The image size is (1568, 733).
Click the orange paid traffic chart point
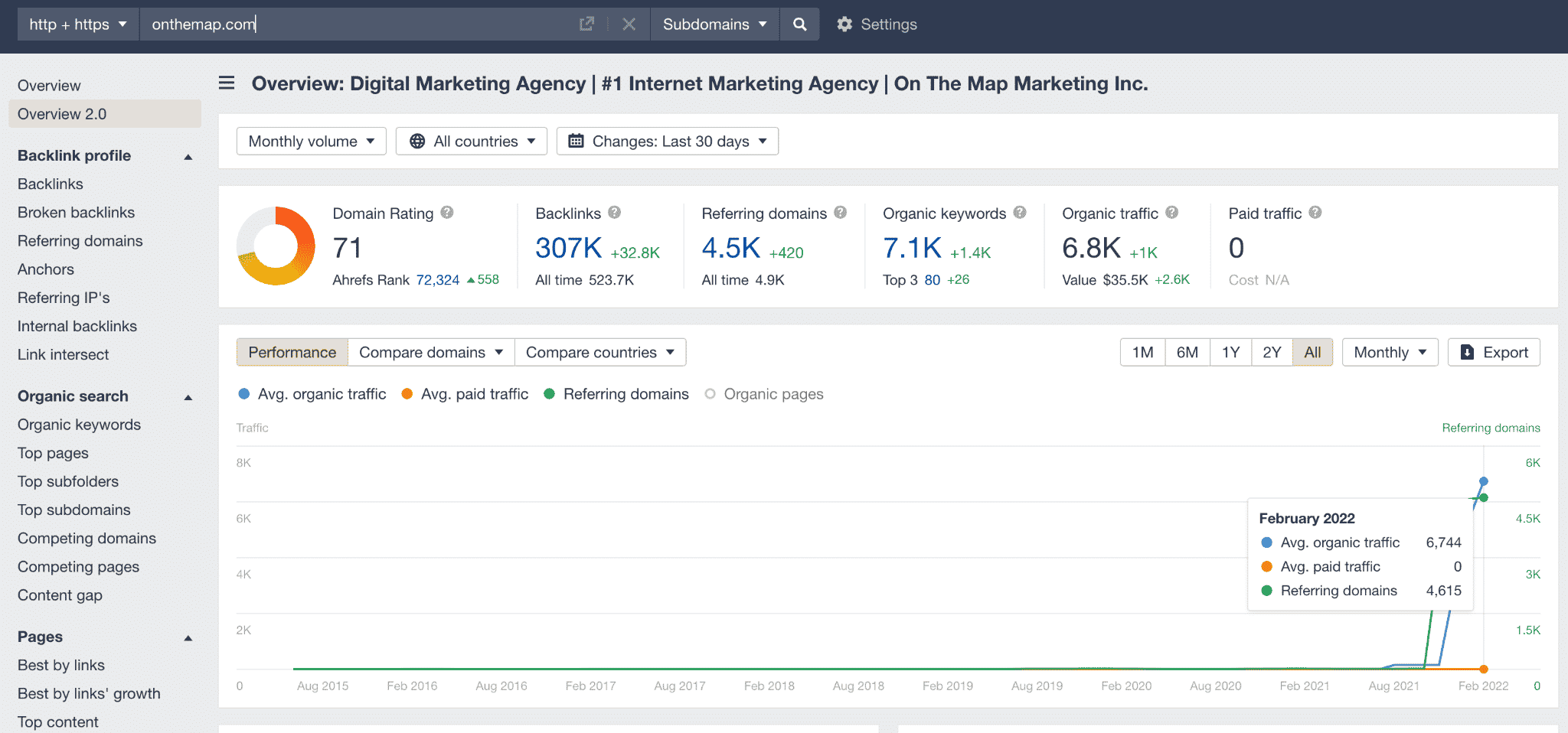[1484, 669]
